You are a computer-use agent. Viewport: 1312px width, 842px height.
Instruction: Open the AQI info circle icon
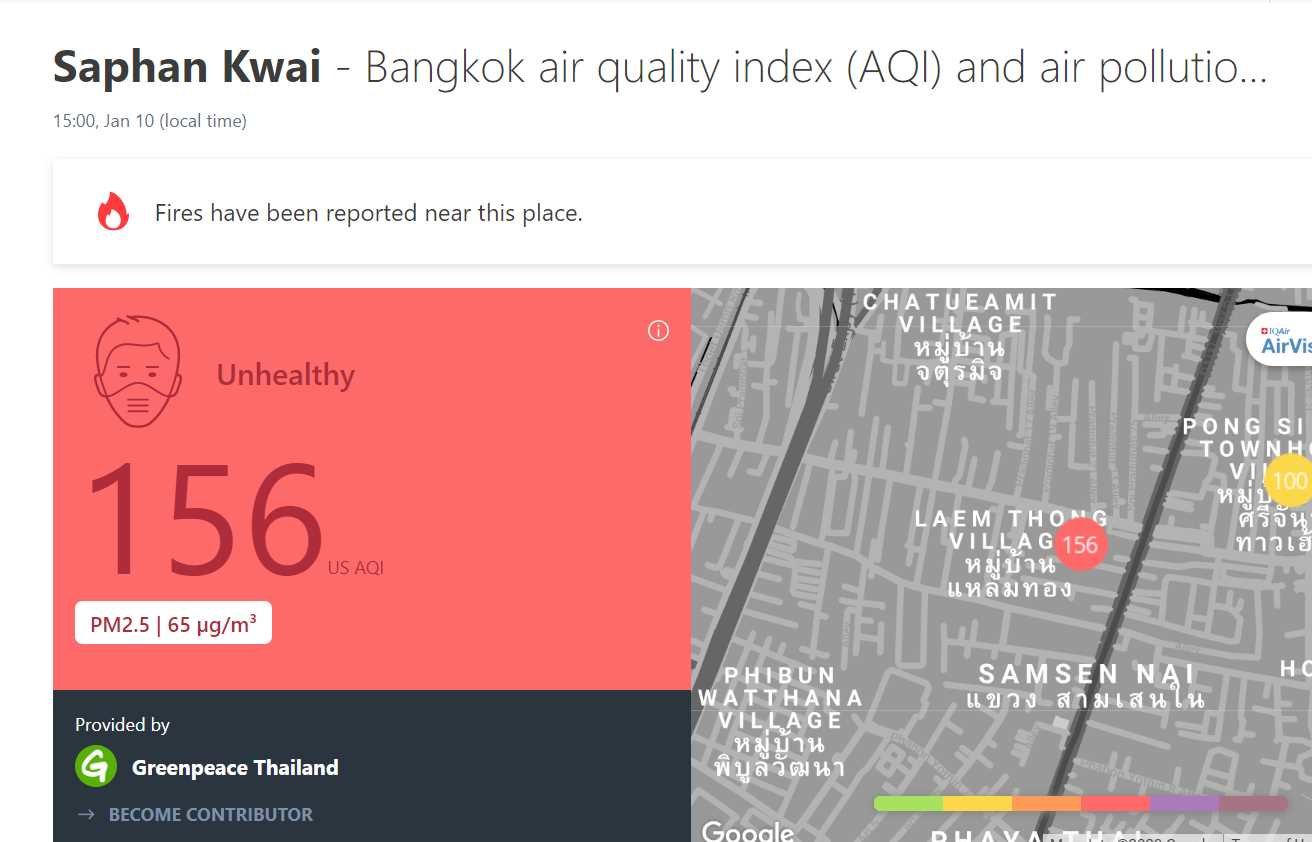(x=658, y=331)
